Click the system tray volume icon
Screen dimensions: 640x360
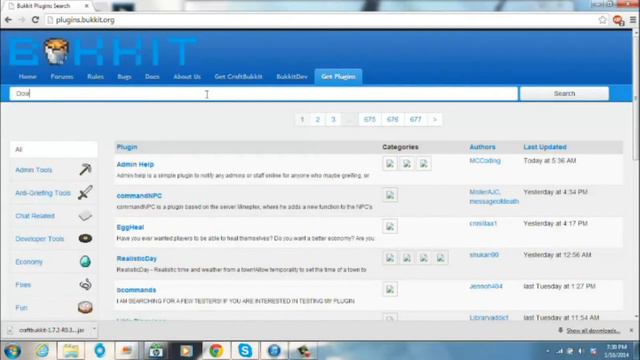(x=580, y=351)
